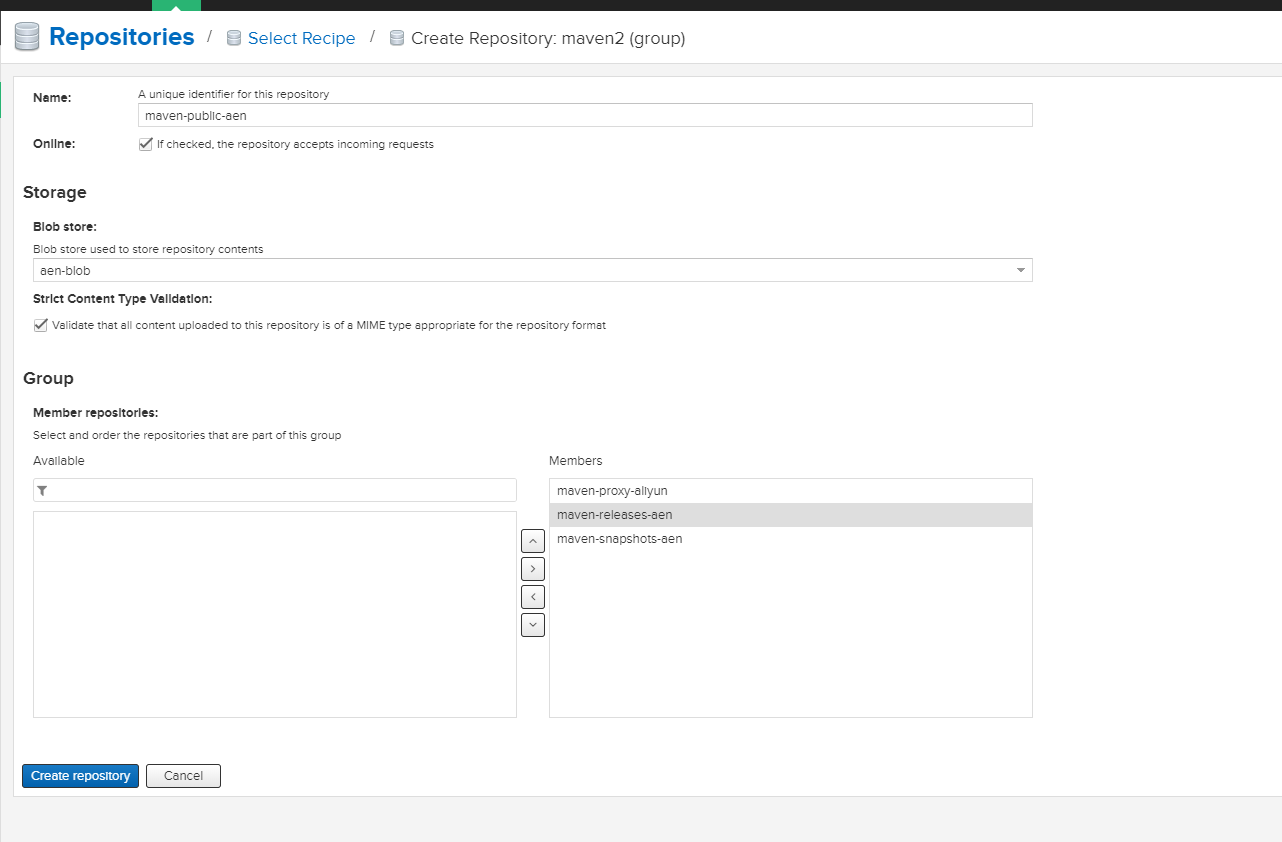Open the Blob store dropdown
Viewport: 1282px width, 842px height.
point(1020,270)
